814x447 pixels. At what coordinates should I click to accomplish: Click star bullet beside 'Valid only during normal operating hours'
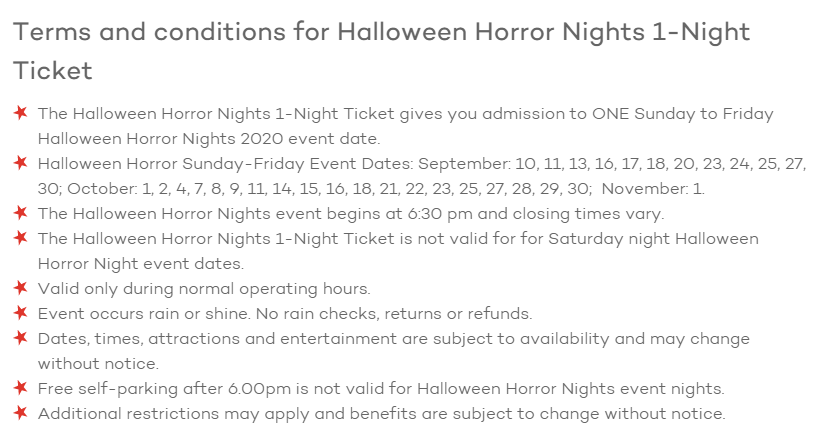pos(20,288)
